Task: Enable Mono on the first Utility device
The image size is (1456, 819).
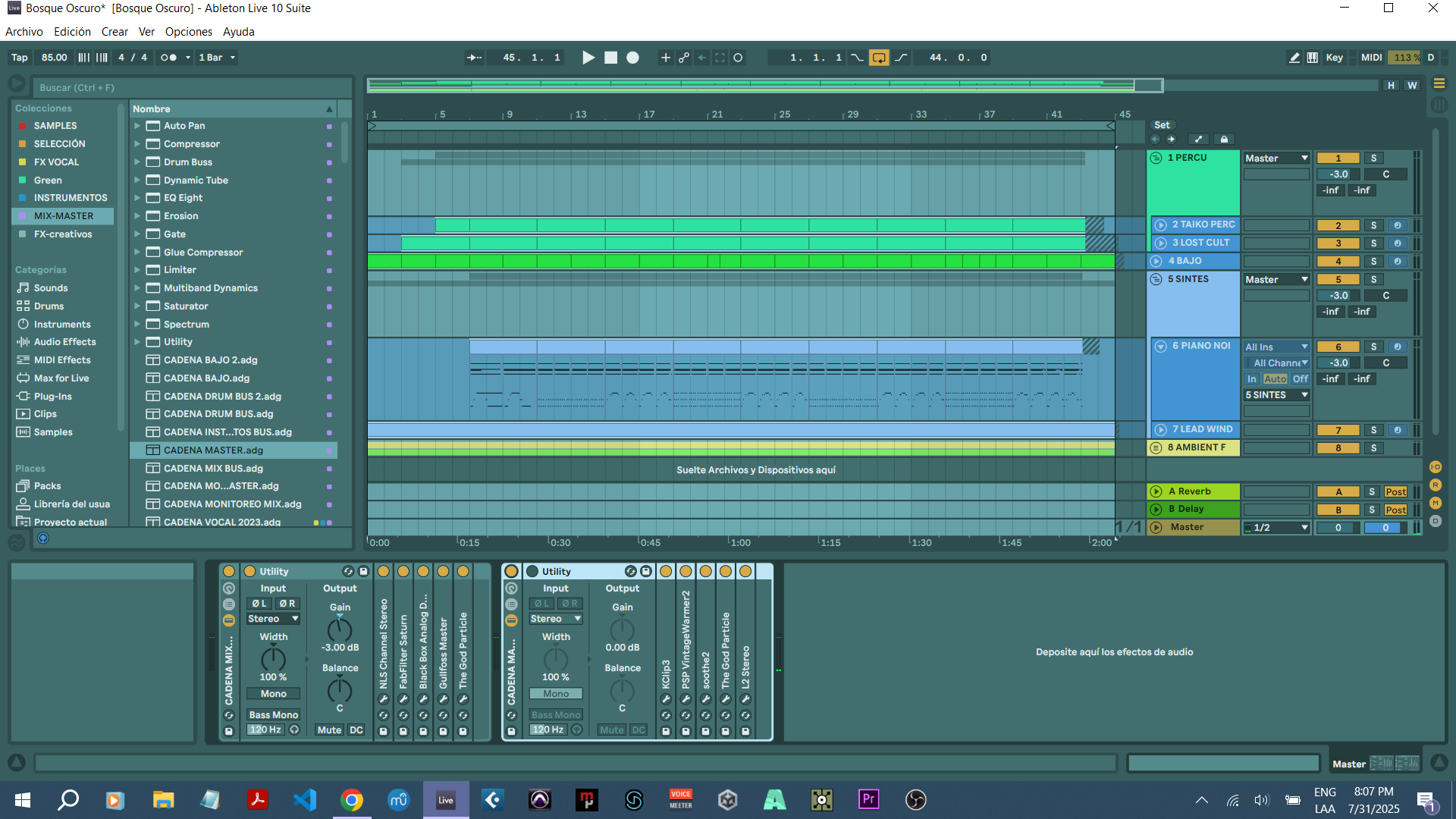Action: pyautogui.click(x=273, y=694)
